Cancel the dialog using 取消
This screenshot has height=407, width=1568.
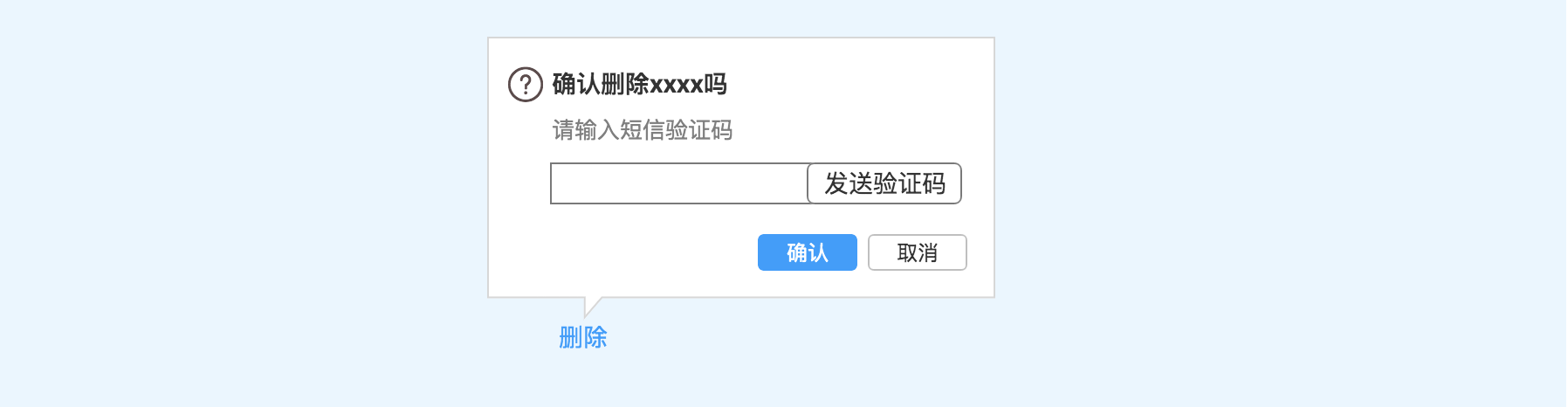(918, 252)
